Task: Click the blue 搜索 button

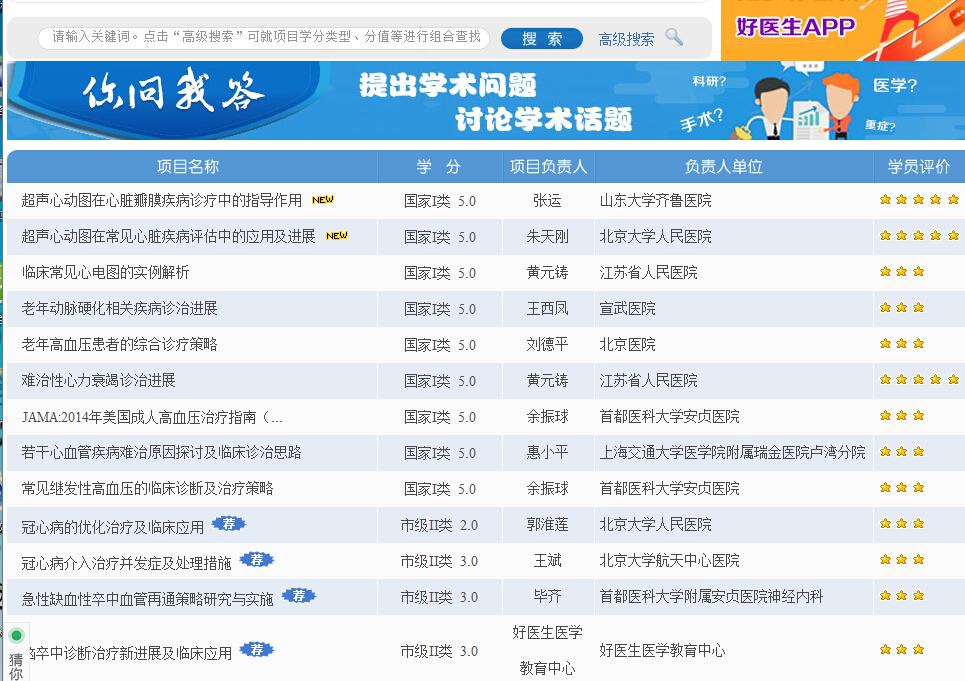Action: point(542,38)
